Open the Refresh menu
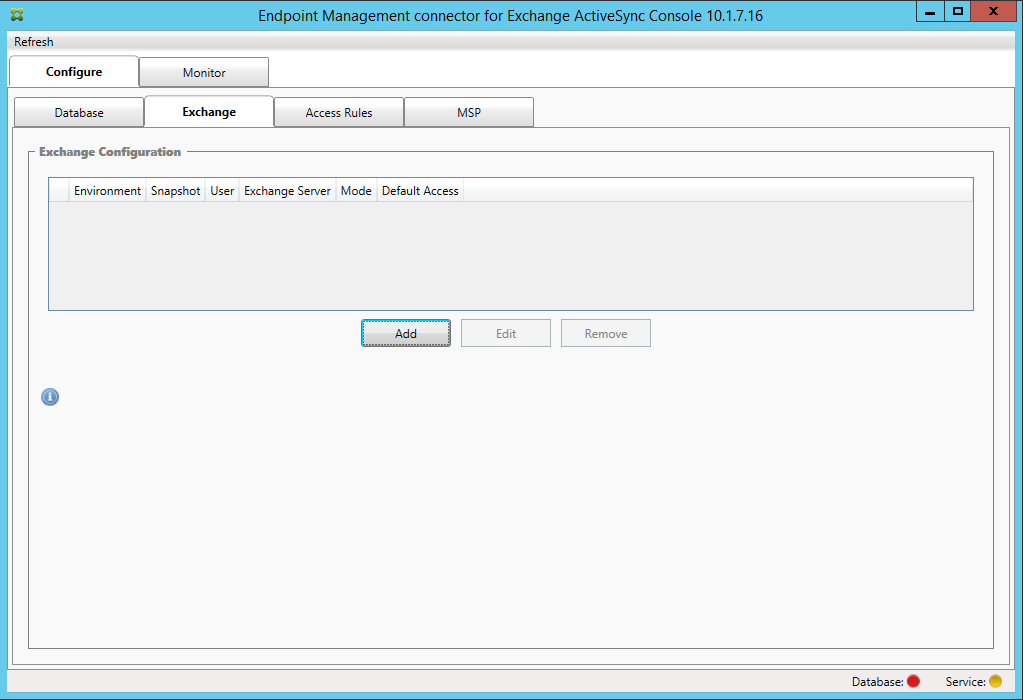Screen dimensions: 1023x700 pyautogui.click(x=34, y=42)
